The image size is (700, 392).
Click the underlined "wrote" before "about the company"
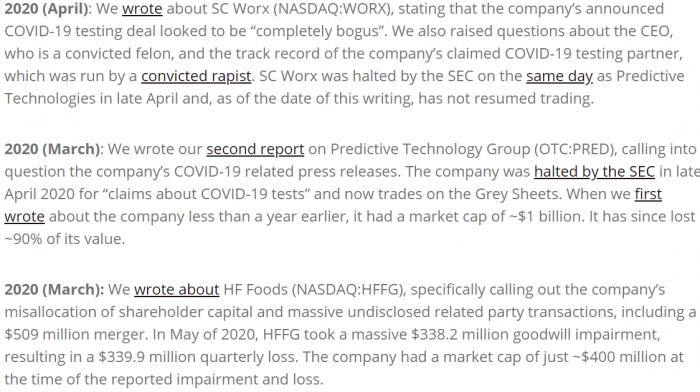pyautogui.click(x=25, y=217)
